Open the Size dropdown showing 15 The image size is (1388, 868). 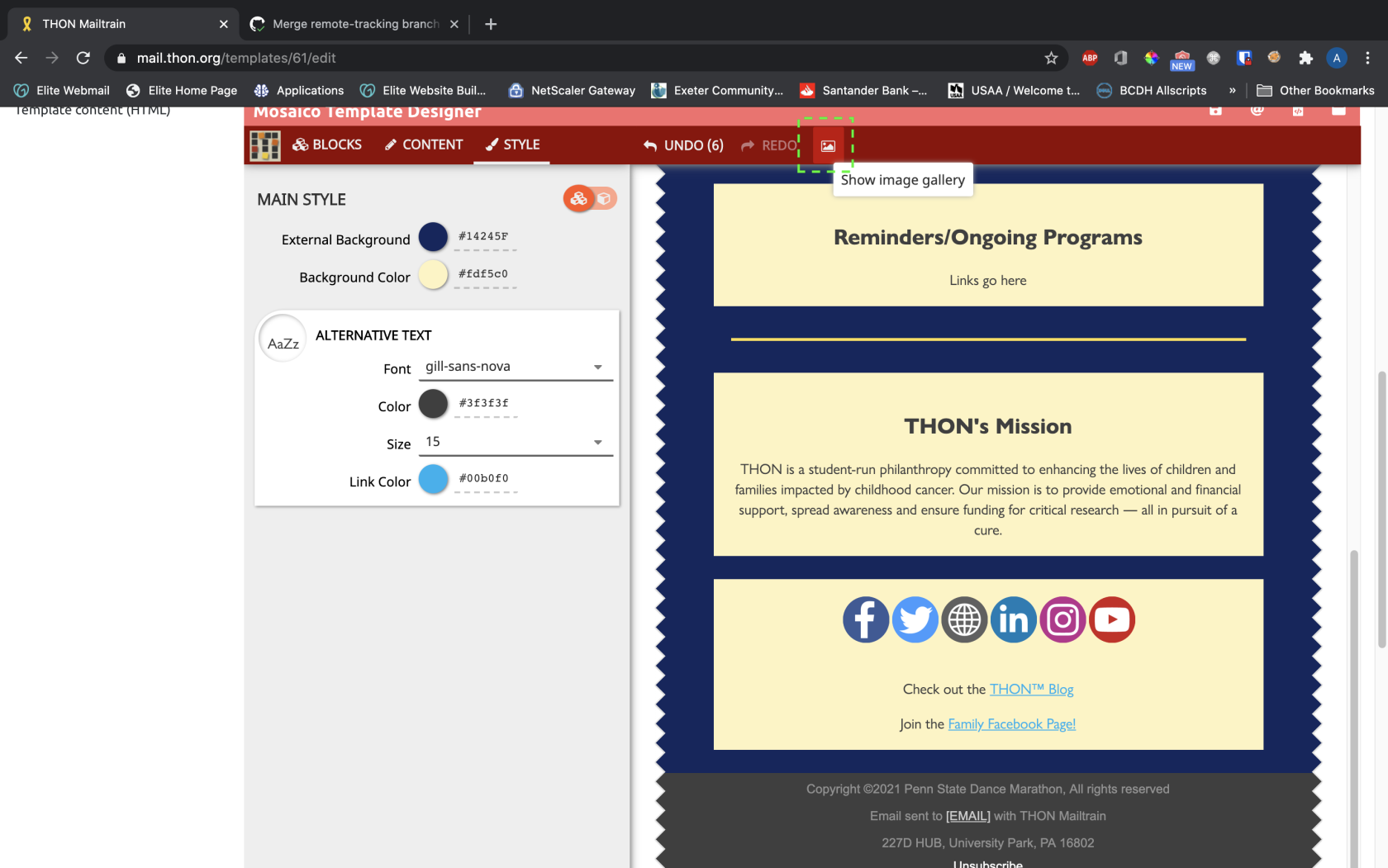coord(516,442)
